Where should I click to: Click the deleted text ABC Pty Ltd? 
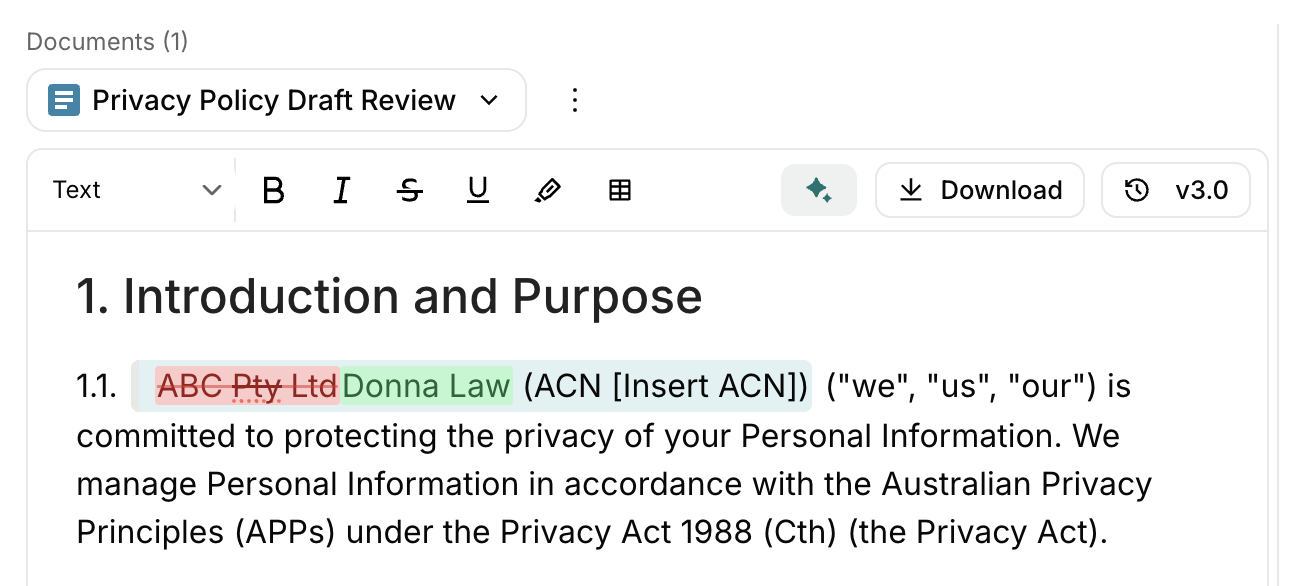(247, 386)
